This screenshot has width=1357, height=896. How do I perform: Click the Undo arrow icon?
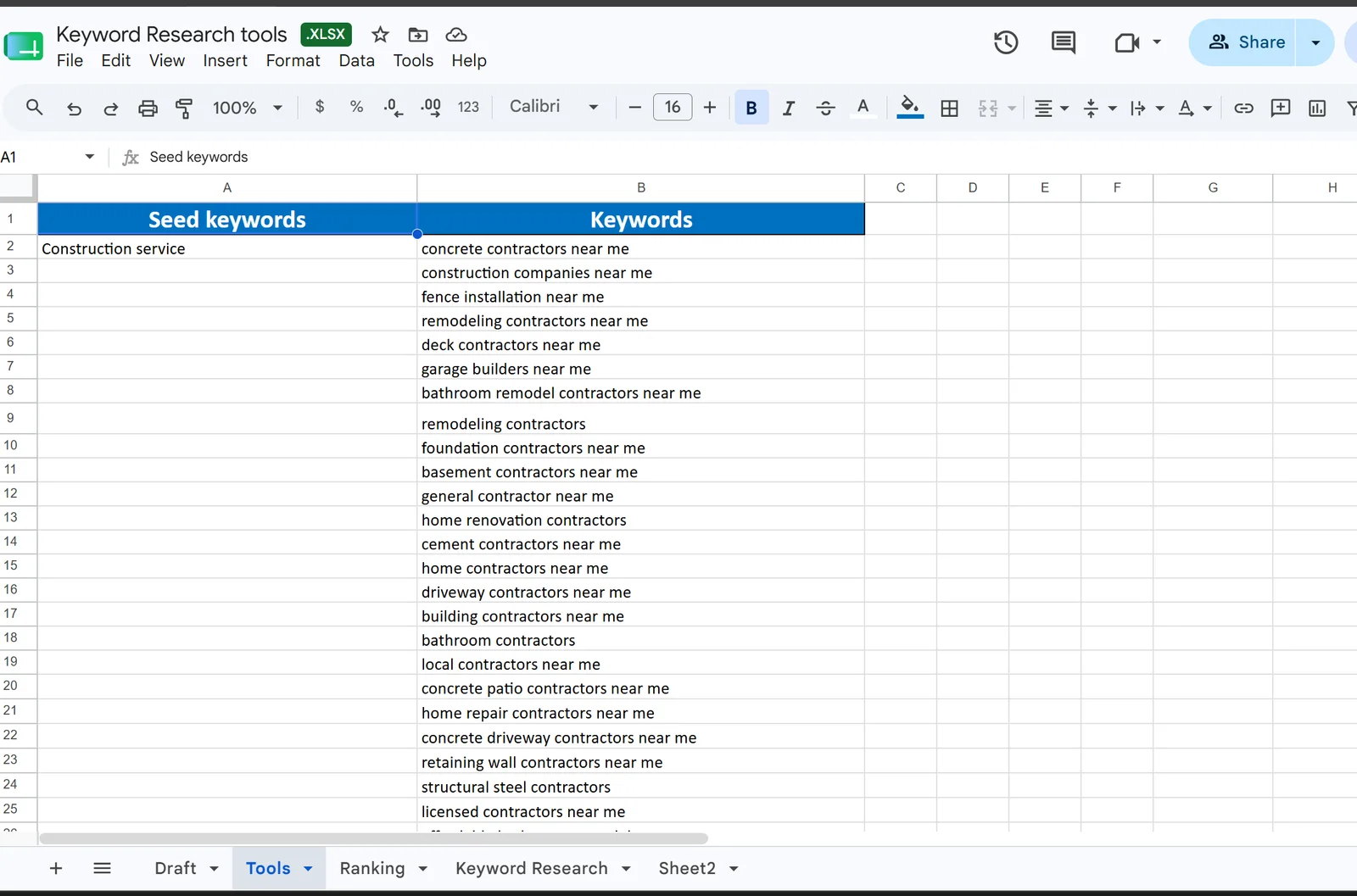74,108
